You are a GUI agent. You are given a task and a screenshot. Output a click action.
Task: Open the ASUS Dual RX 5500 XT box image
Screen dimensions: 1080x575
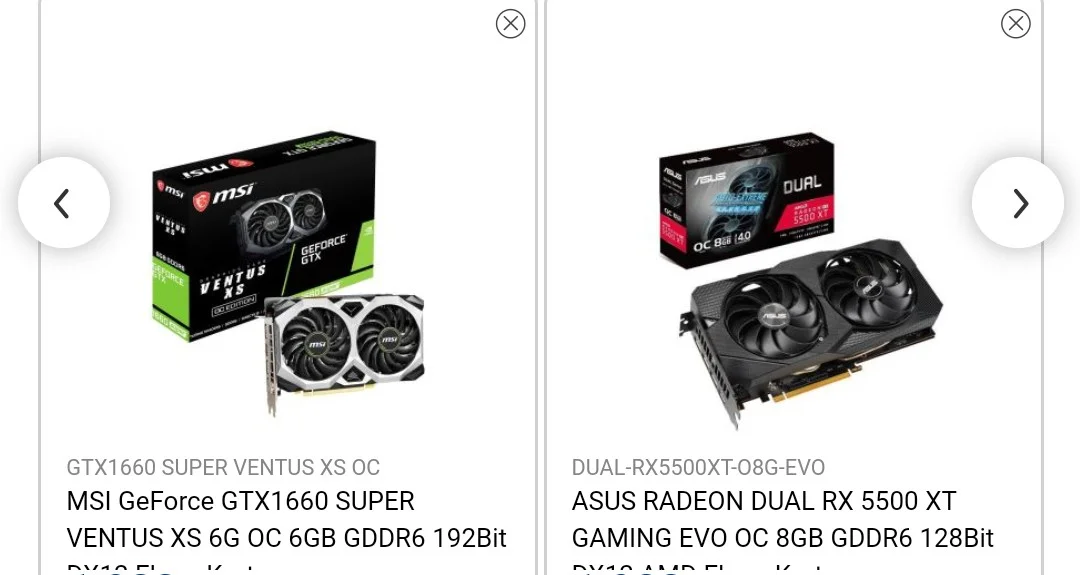coord(747,200)
